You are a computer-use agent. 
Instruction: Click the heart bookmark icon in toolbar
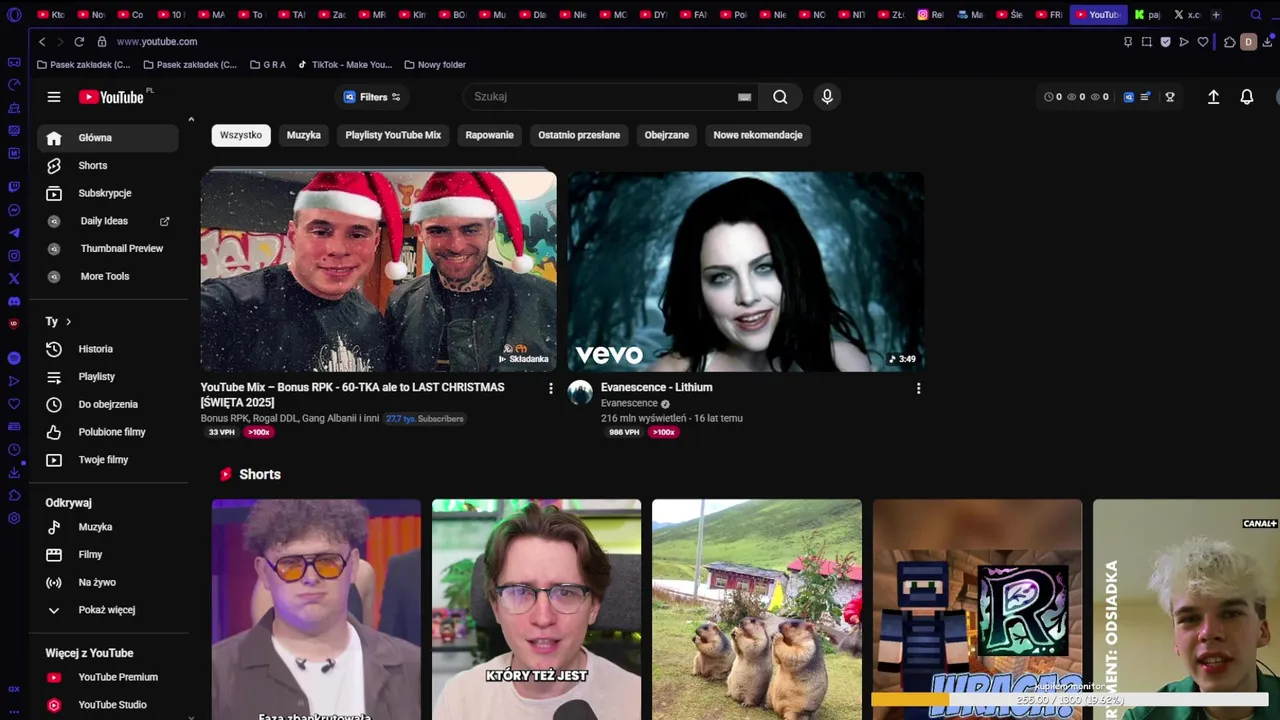[x=1203, y=42]
